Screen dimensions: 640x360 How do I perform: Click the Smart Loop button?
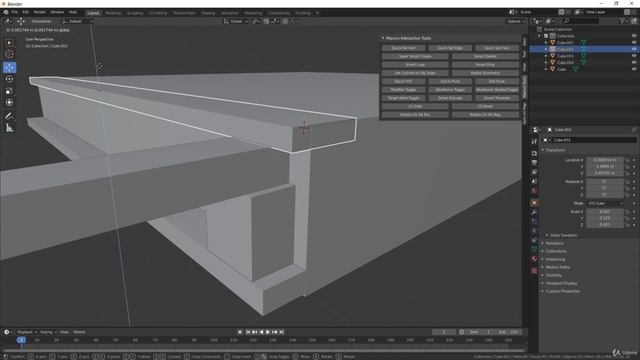(415, 64)
